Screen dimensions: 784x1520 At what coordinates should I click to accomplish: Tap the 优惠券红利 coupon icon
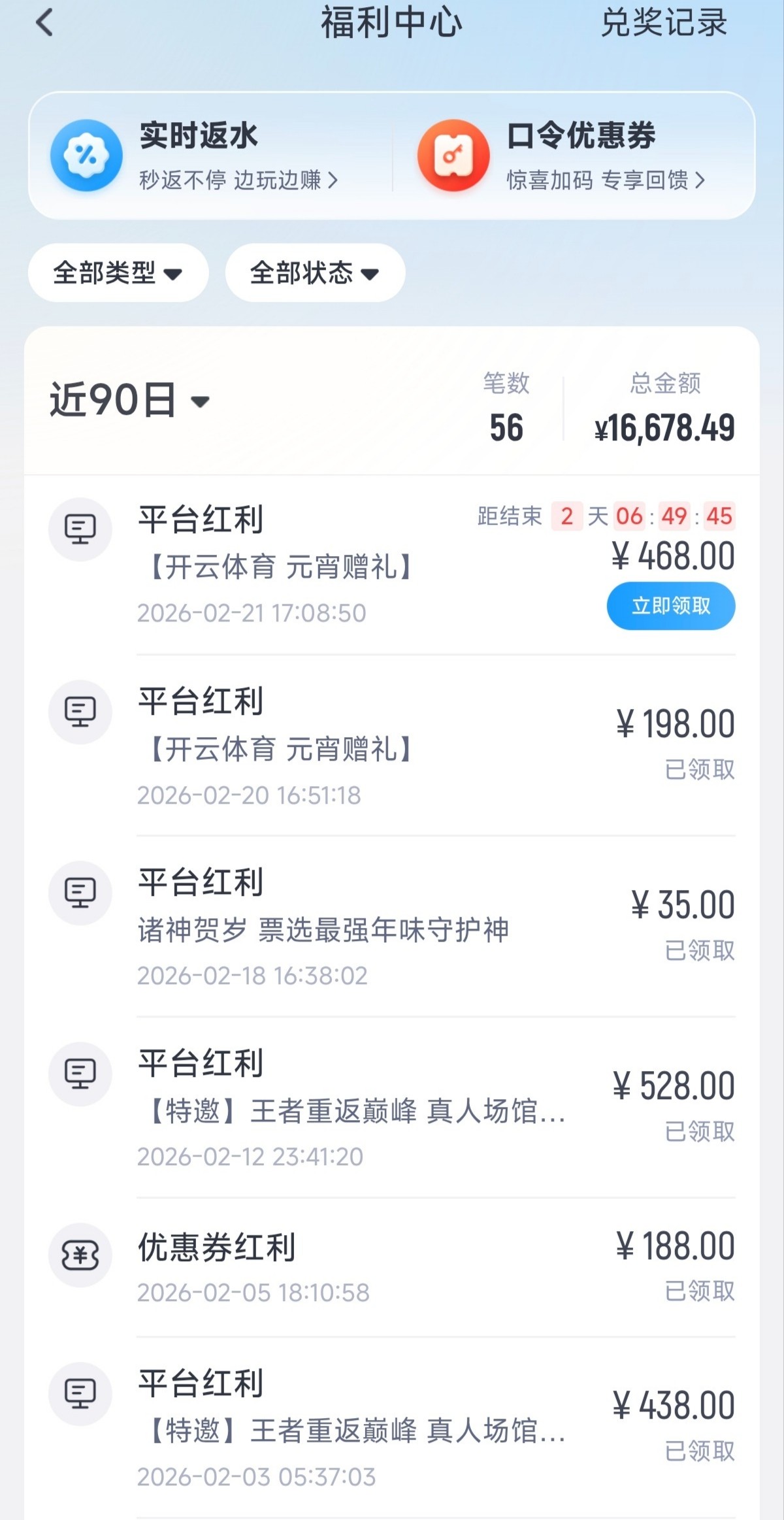80,1255
